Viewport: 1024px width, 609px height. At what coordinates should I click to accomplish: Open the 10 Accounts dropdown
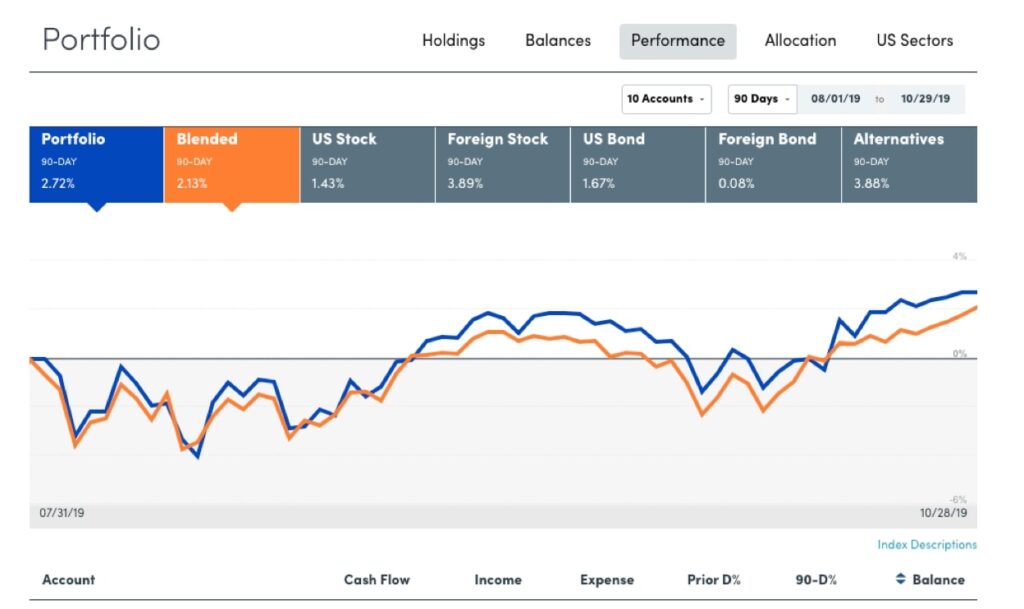(666, 99)
